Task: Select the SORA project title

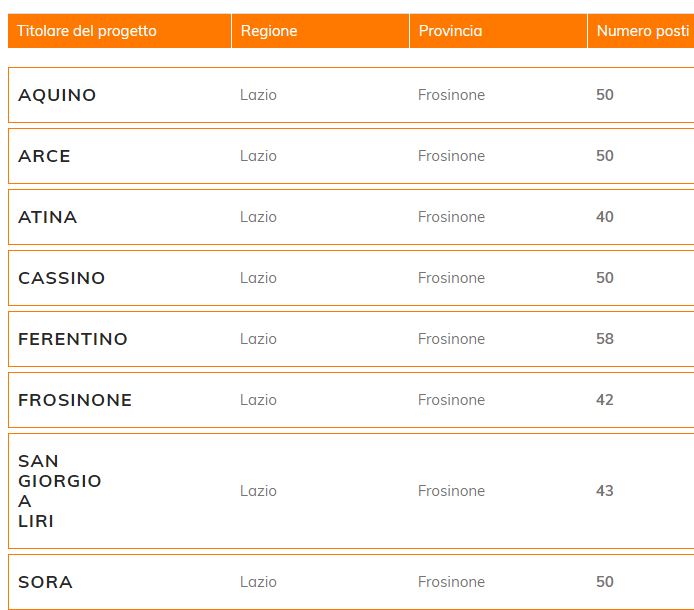Action: 45,582
